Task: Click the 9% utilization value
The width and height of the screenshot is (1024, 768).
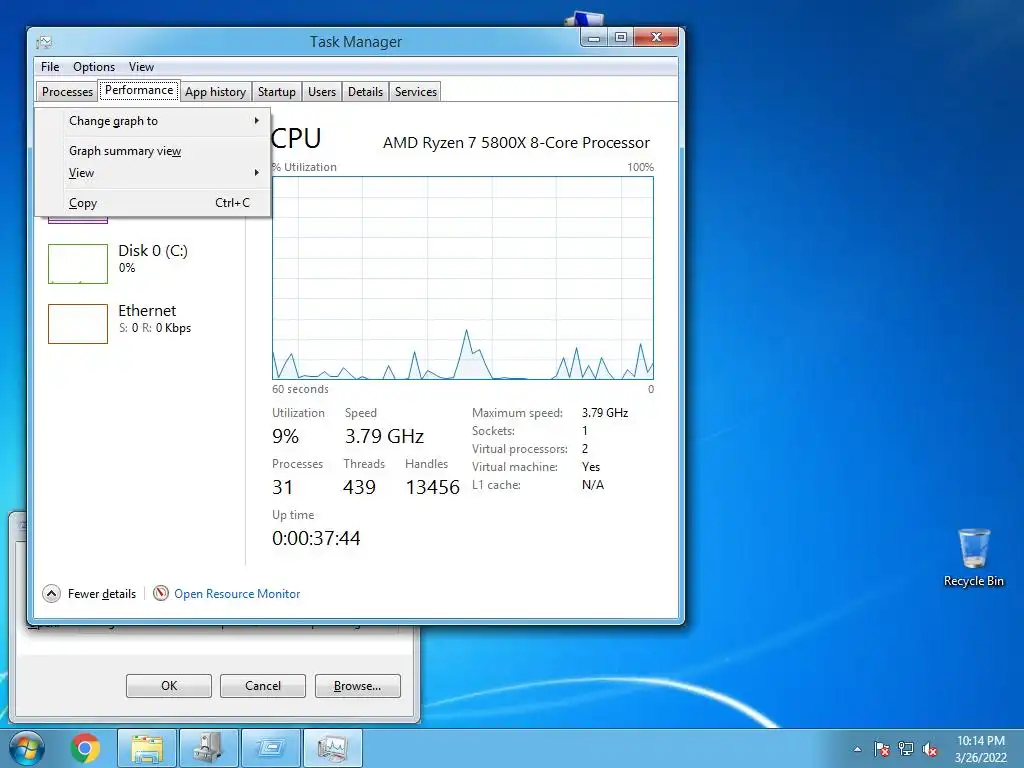Action: point(285,436)
